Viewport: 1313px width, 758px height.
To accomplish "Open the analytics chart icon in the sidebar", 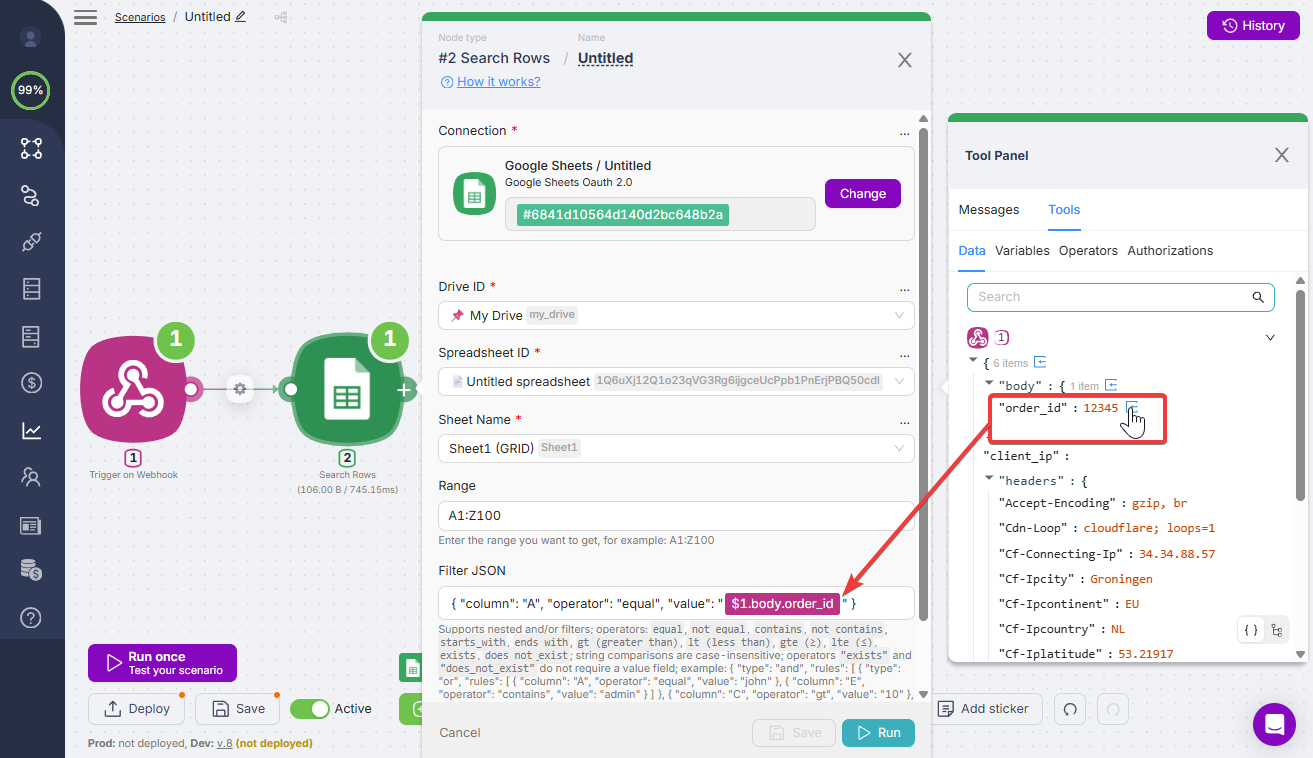I will (x=31, y=431).
